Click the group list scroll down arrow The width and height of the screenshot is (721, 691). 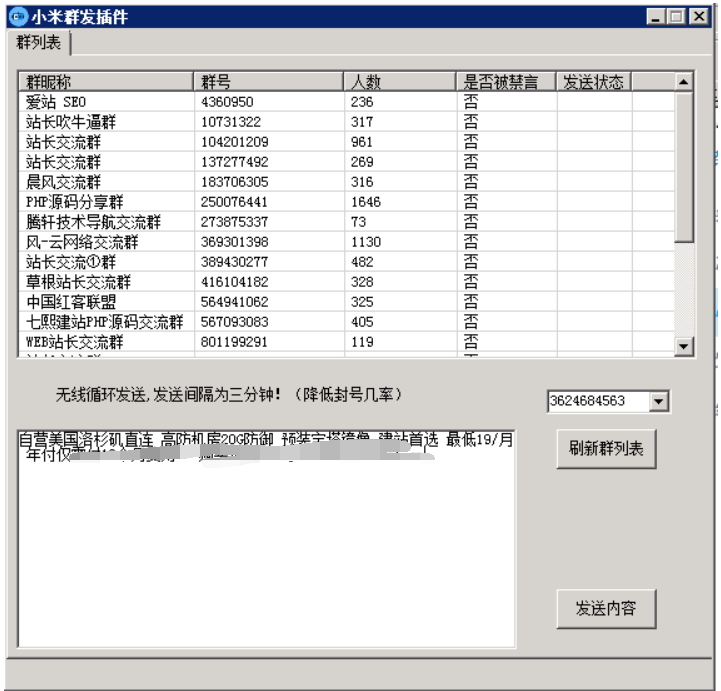click(684, 346)
